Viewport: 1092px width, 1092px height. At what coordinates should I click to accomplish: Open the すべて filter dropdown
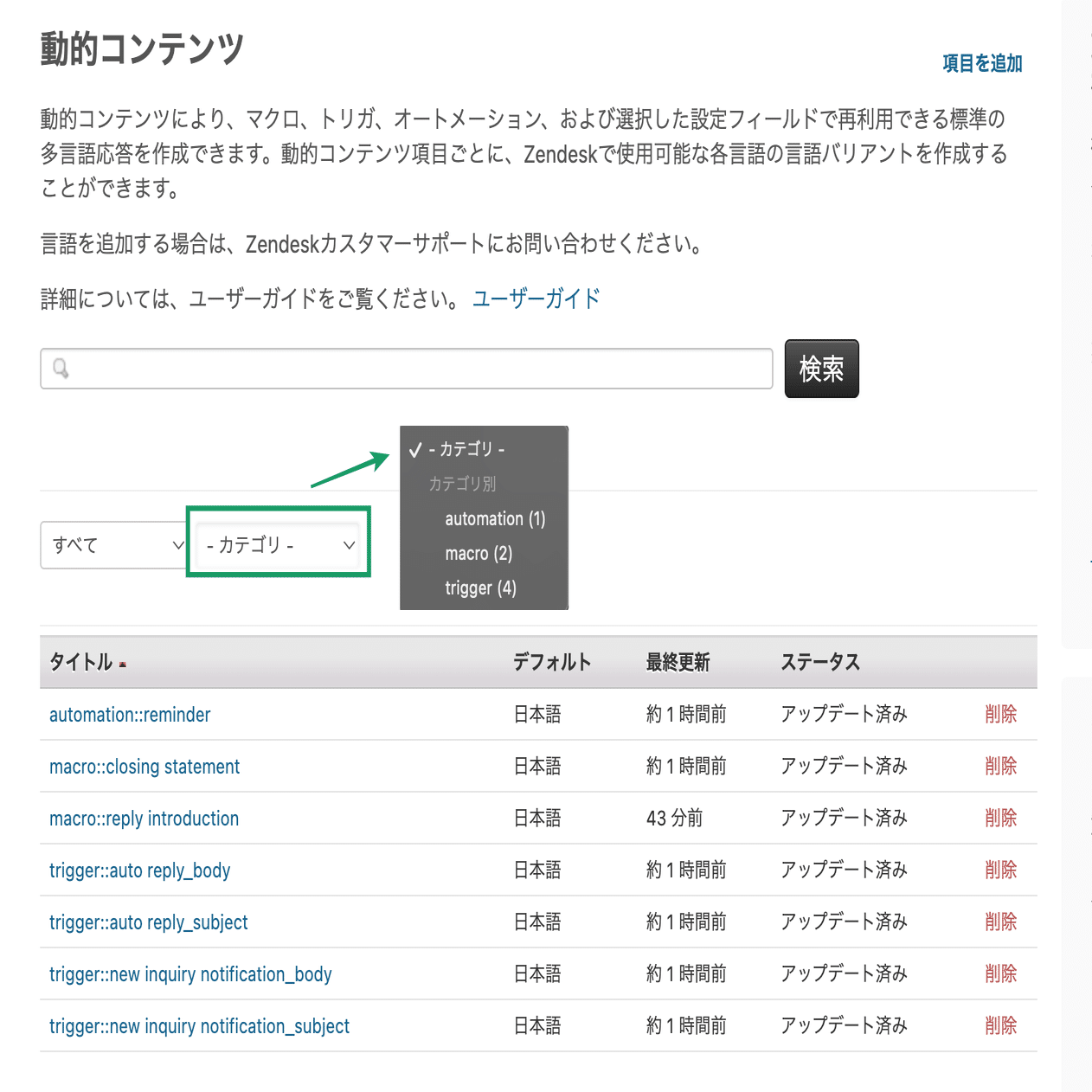click(112, 545)
